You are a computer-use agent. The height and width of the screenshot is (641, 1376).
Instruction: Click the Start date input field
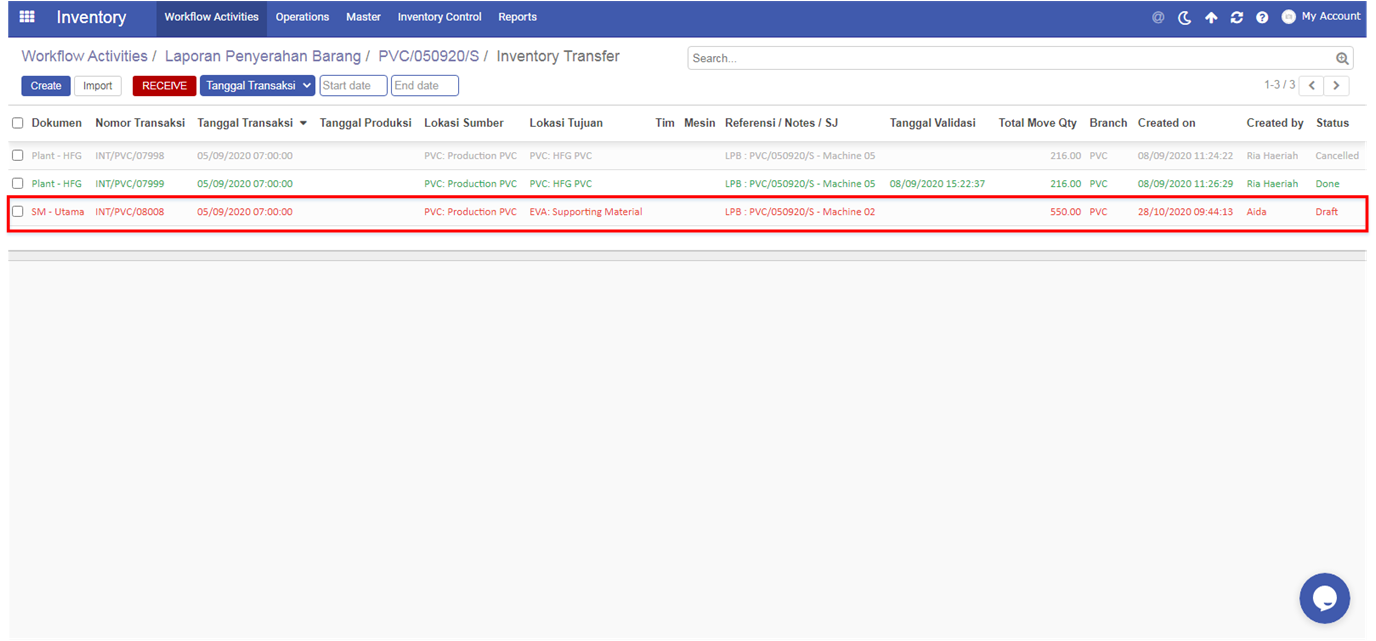click(353, 86)
